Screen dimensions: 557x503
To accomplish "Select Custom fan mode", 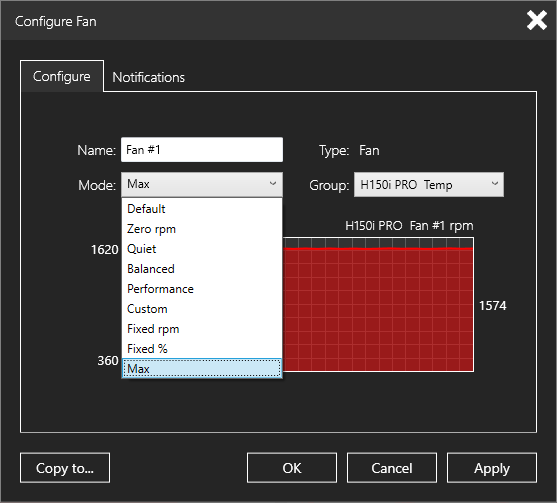I will click(202, 309).
